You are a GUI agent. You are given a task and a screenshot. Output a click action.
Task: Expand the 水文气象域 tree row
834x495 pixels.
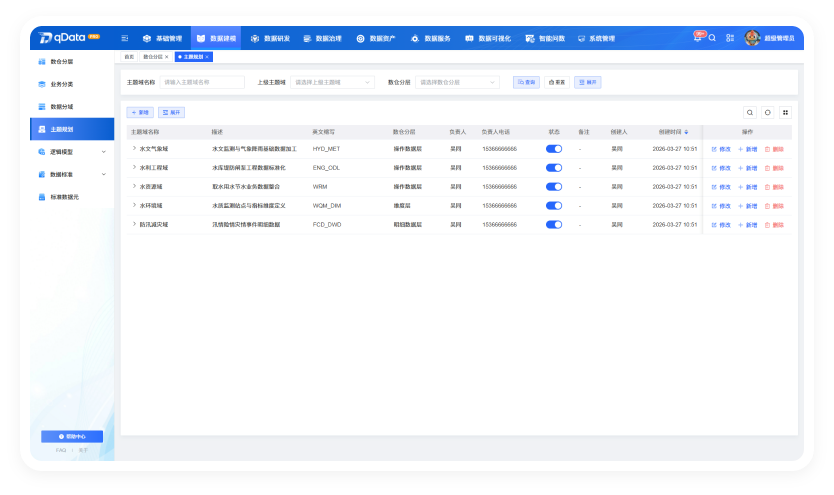point(134,148)
